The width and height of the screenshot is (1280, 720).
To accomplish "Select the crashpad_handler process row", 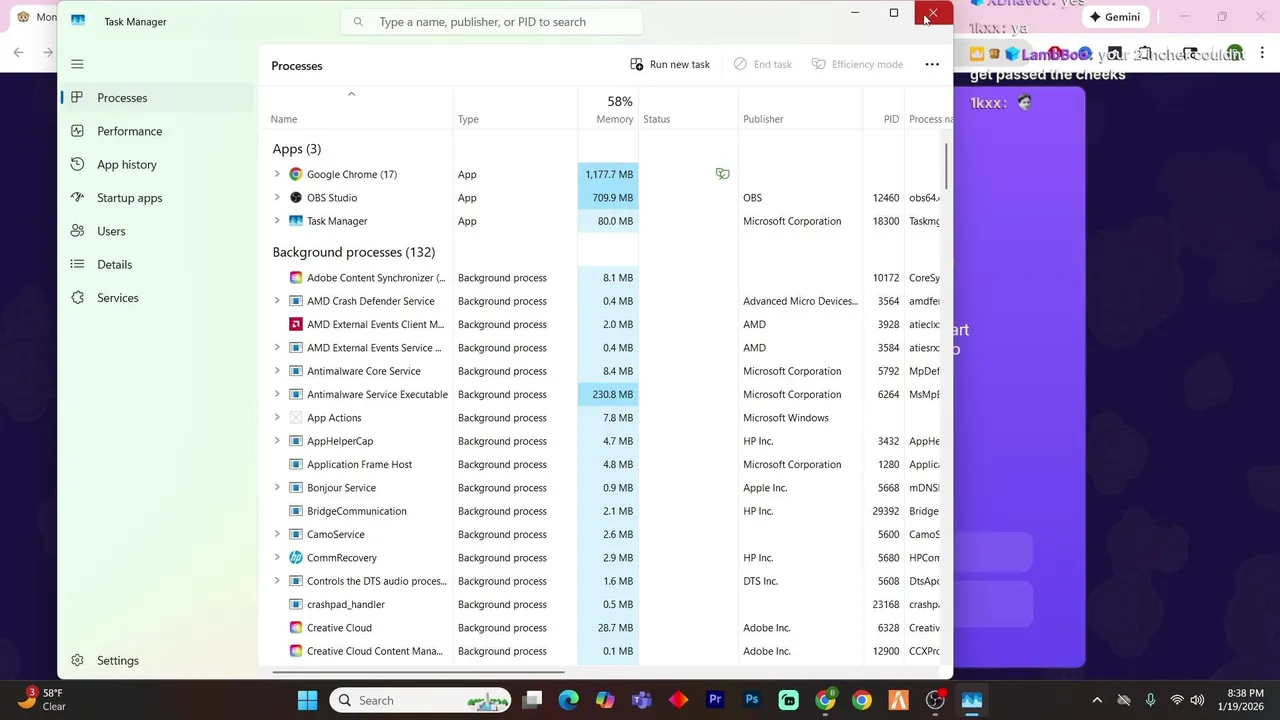I will click(x=599, y=604).
